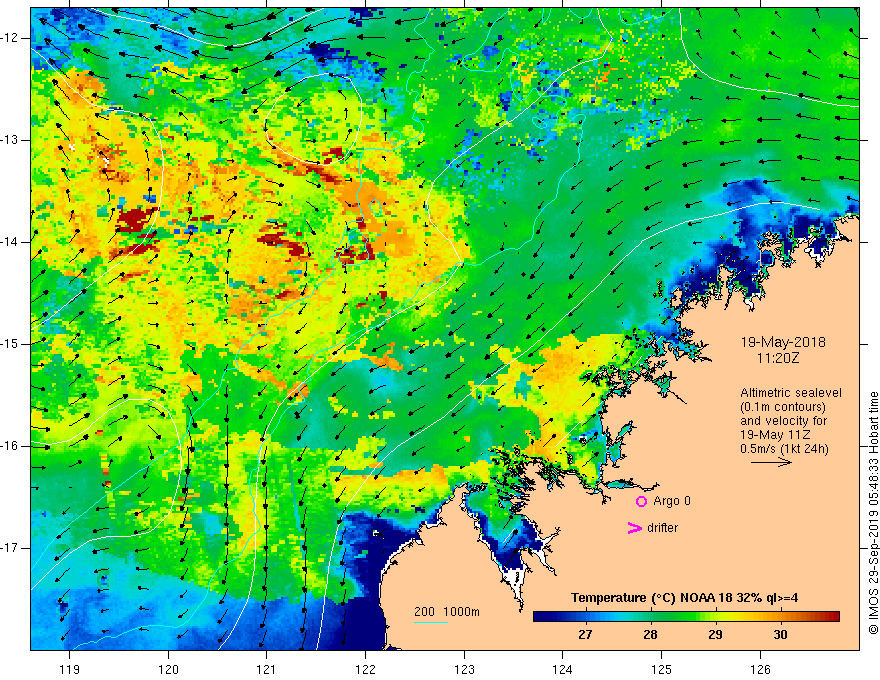Click the magenta drifter arrowhead legend marker
The width and height of the screenshot is (880, 680).
635,528
